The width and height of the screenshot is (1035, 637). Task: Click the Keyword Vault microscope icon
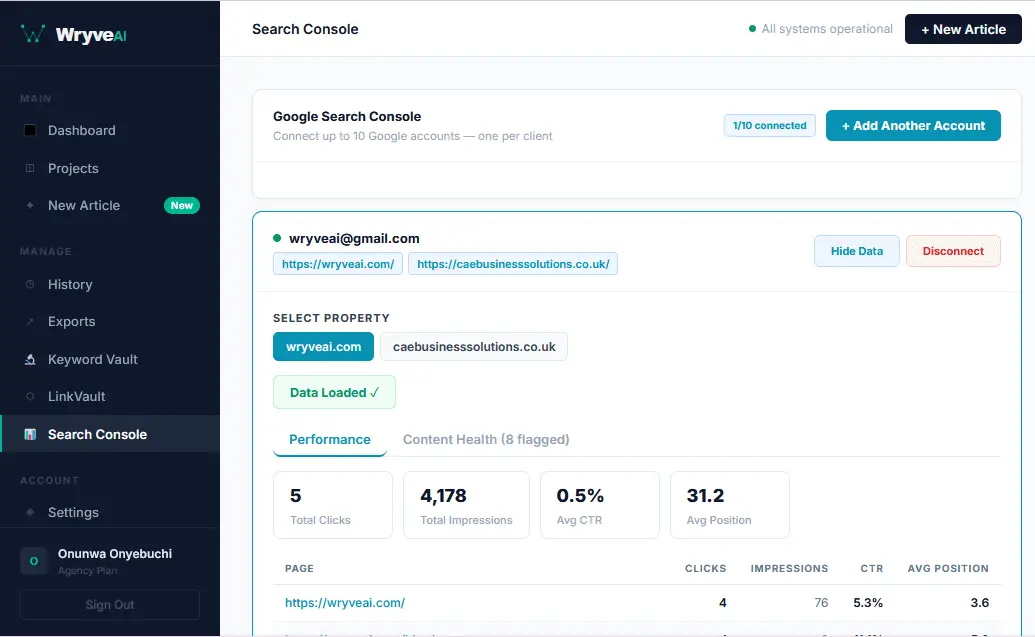pyautogui.click(x=30, y=359)
